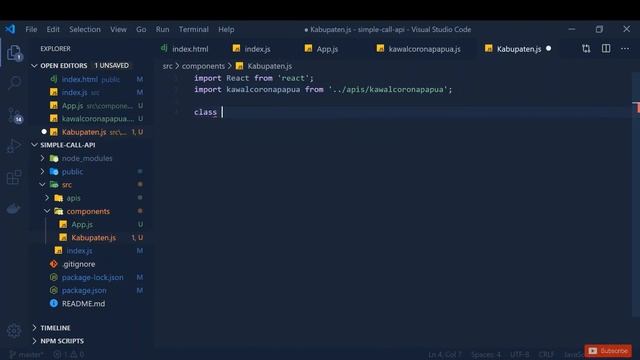This screenshot has width=640, height=360.
Task: Open the Edit menu
Action: [x=53, y=29]
